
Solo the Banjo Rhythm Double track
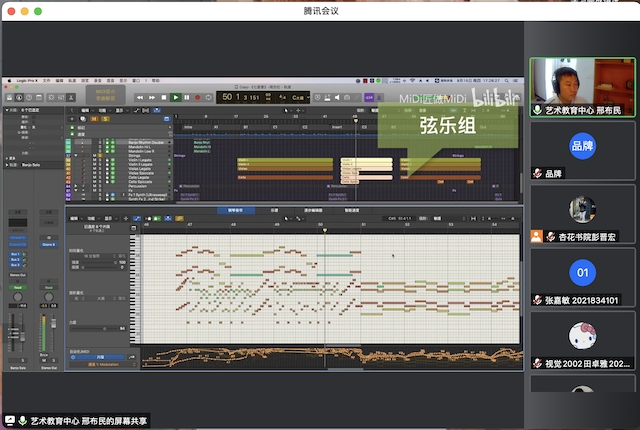[100, 142]
